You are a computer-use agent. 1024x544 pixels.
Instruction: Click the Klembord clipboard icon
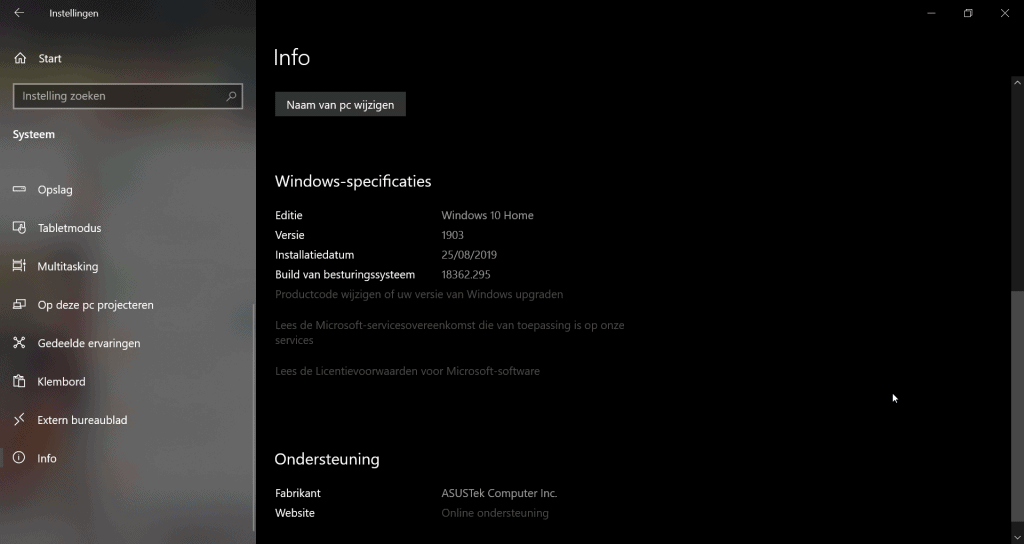click(20, 381)
